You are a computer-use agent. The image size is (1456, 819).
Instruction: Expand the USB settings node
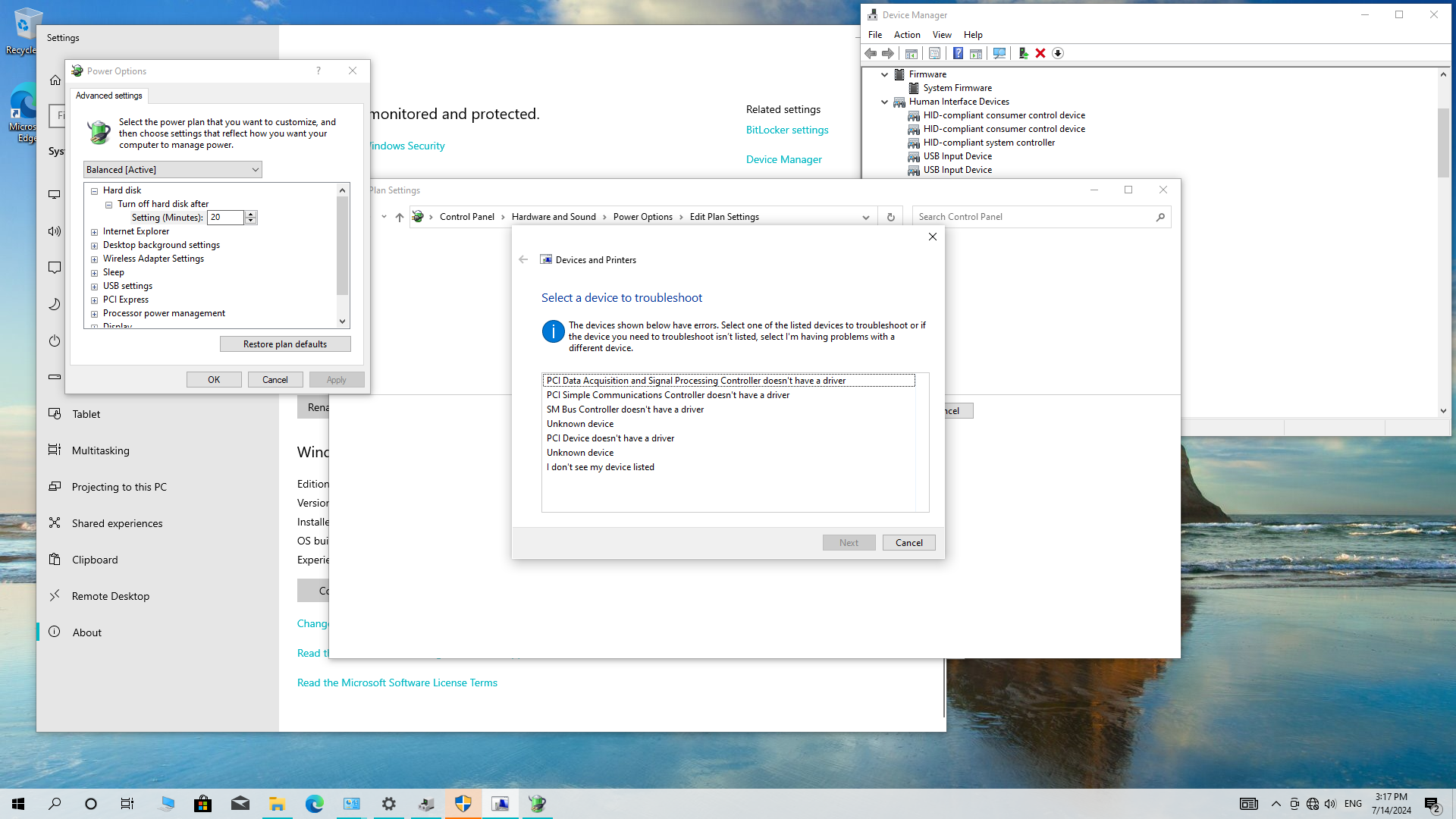coord(95,286)
